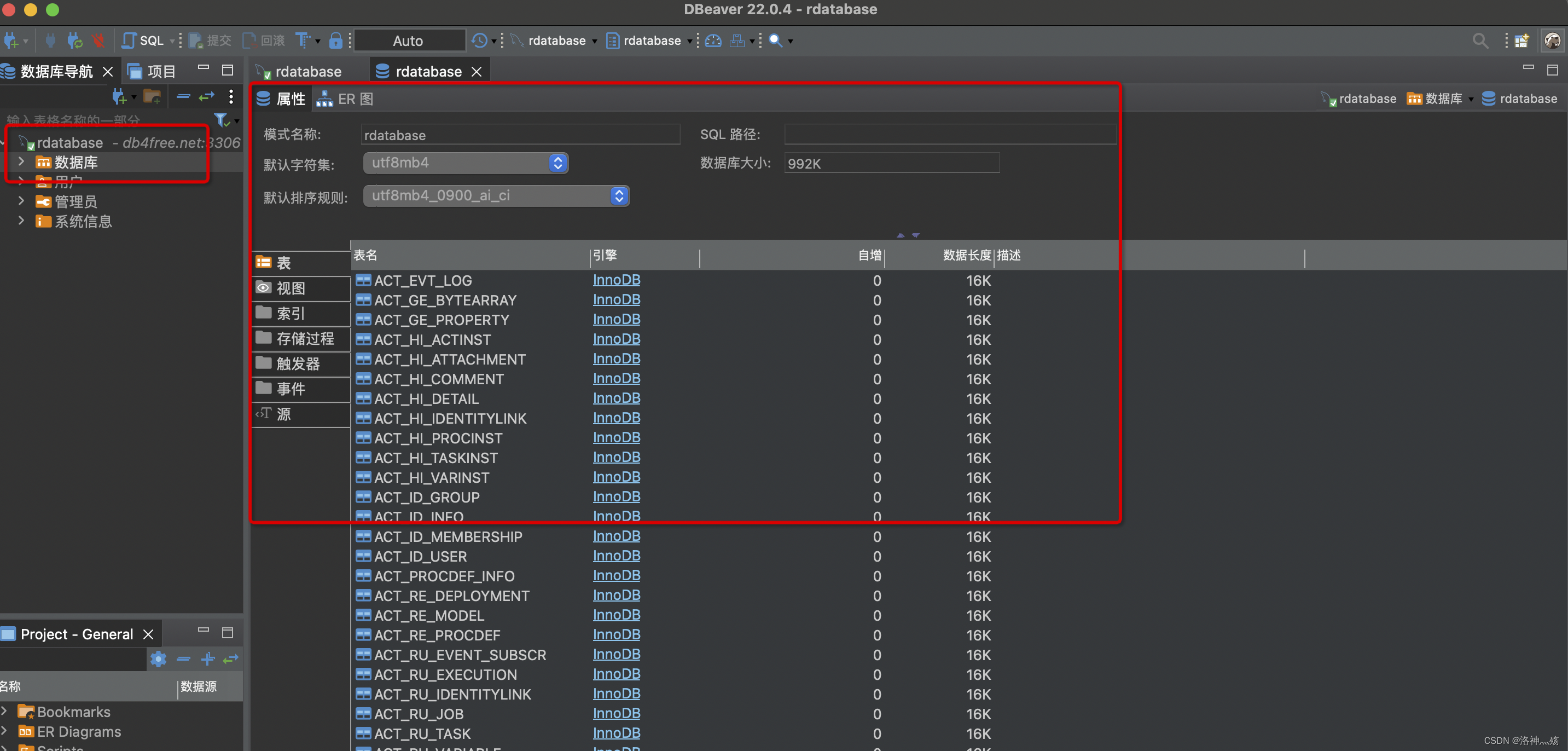1568x751 pixels.
Task: Select the 索引 section
Action: (302, 313)
